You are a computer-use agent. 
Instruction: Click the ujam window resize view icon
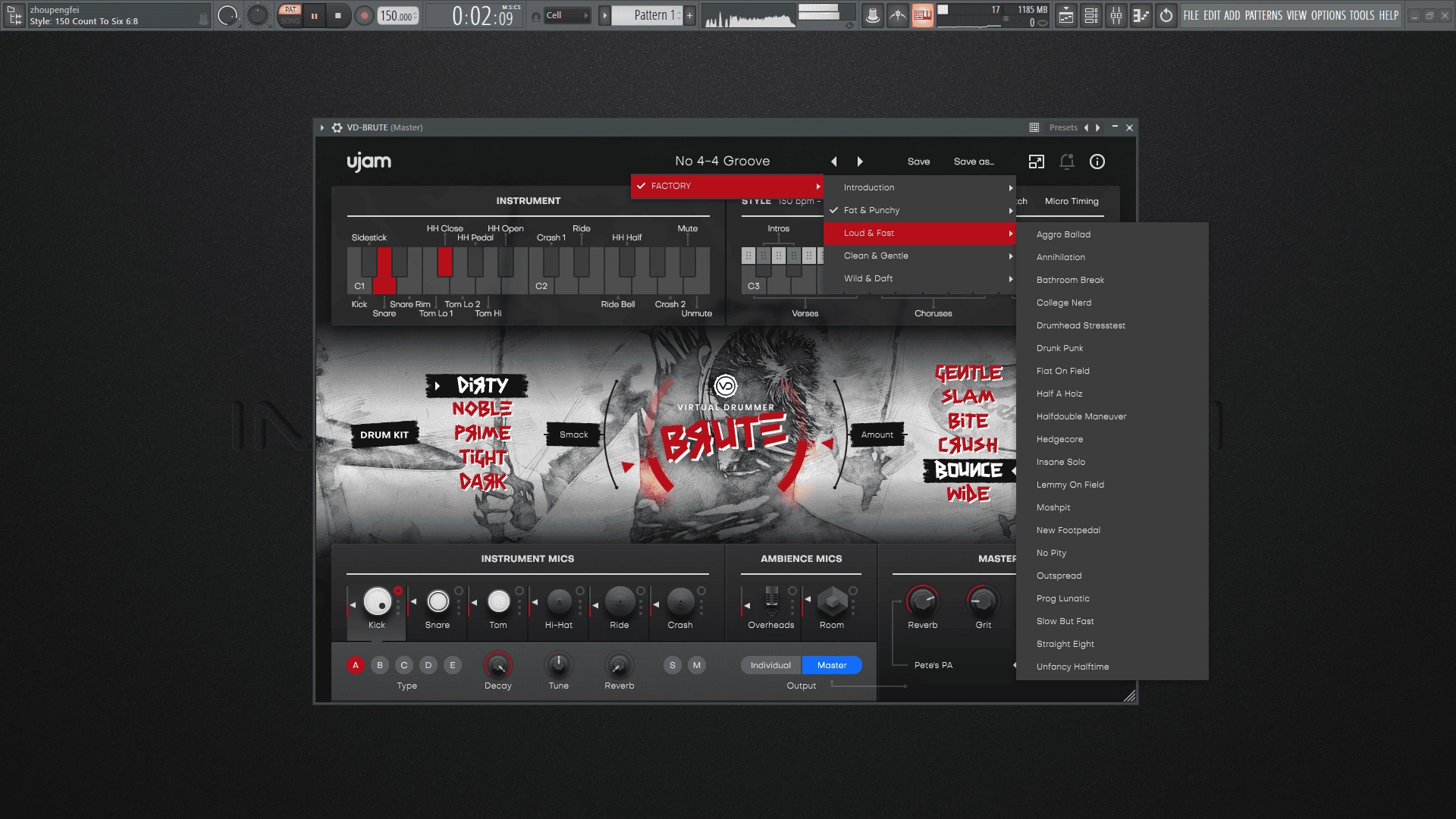tap(1037, 162)
